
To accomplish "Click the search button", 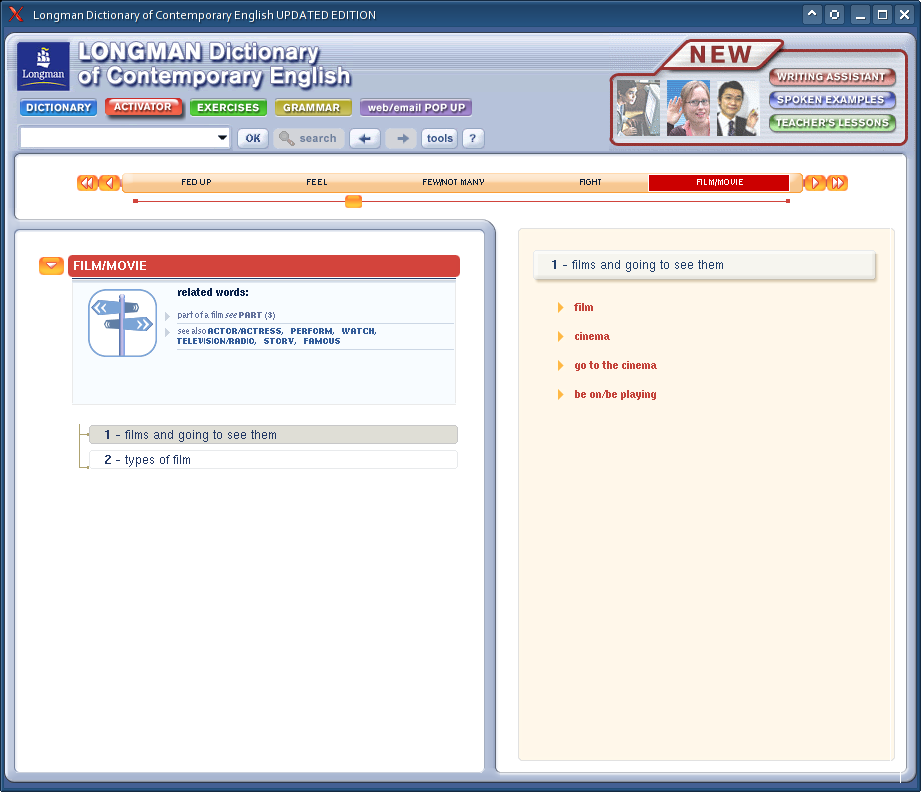I will (x=308, y=139).
